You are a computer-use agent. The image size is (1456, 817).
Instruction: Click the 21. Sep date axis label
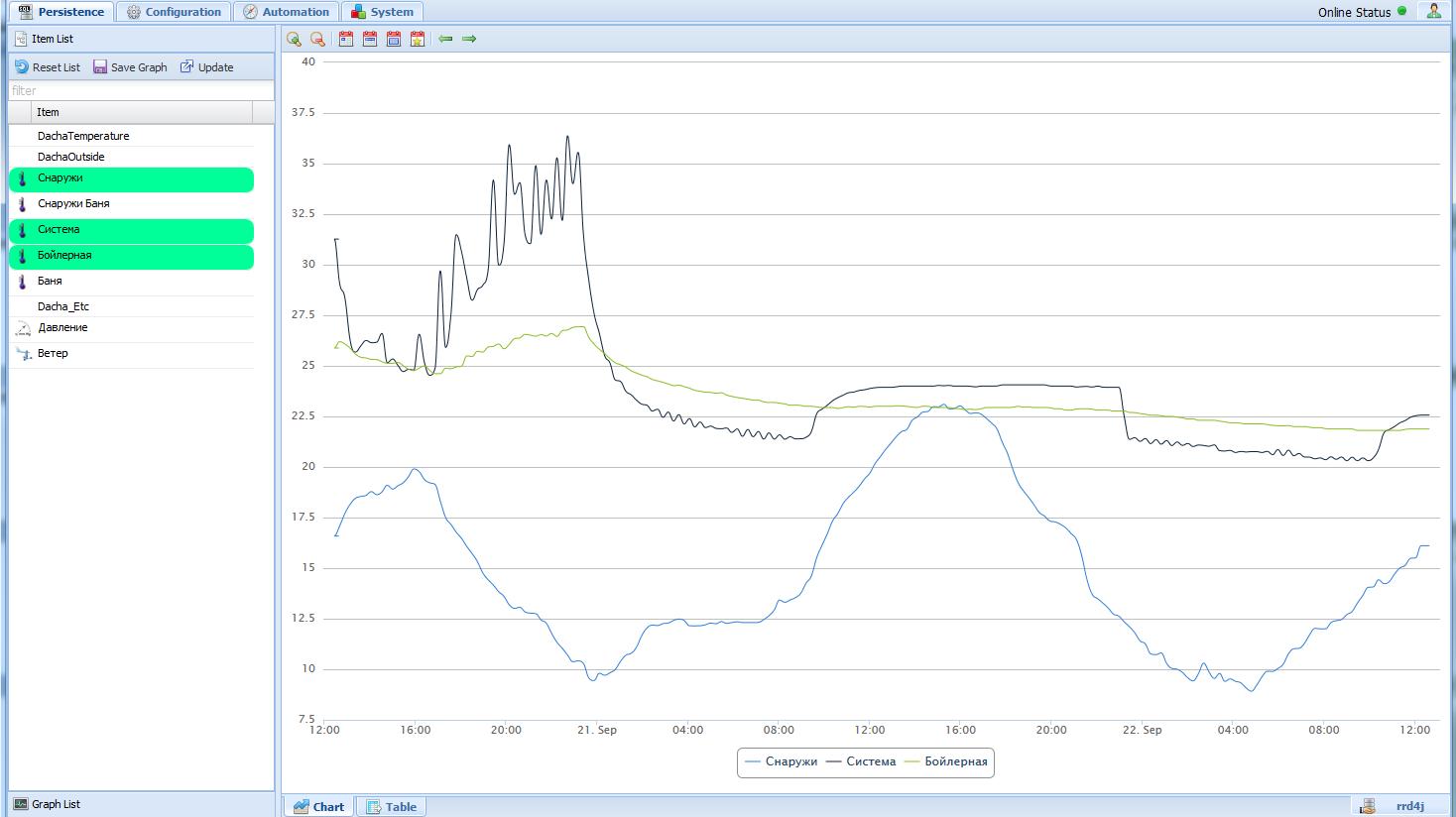pyautogui.click(x=597, y=730)
